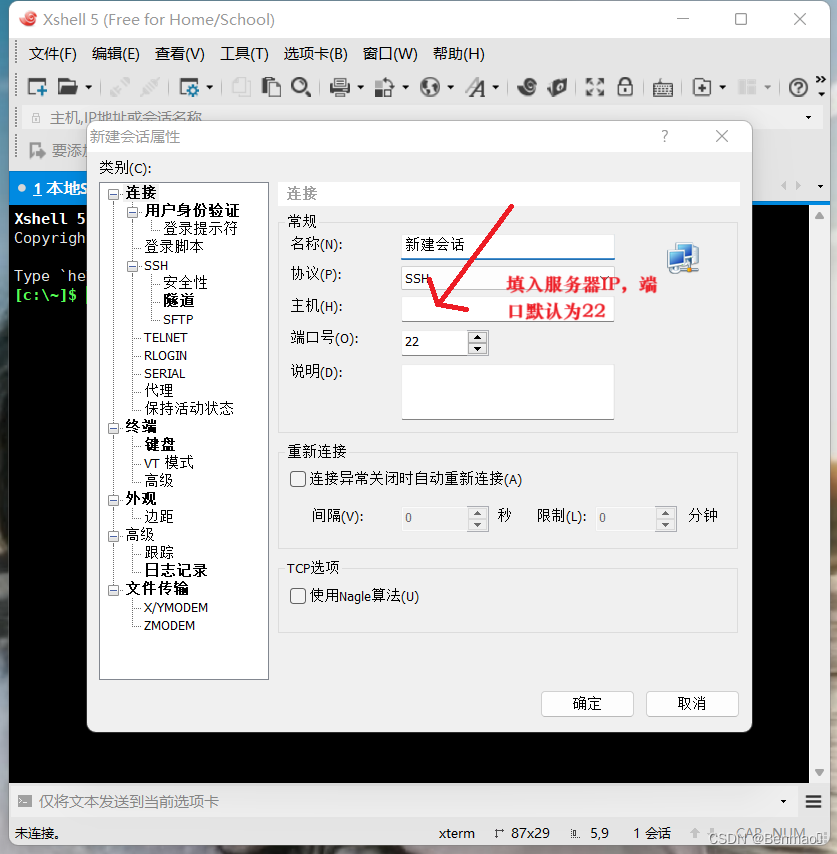Open the 文件(F) menu
Viewport: 837px width, 854px height.
click(x=52, y=53)
